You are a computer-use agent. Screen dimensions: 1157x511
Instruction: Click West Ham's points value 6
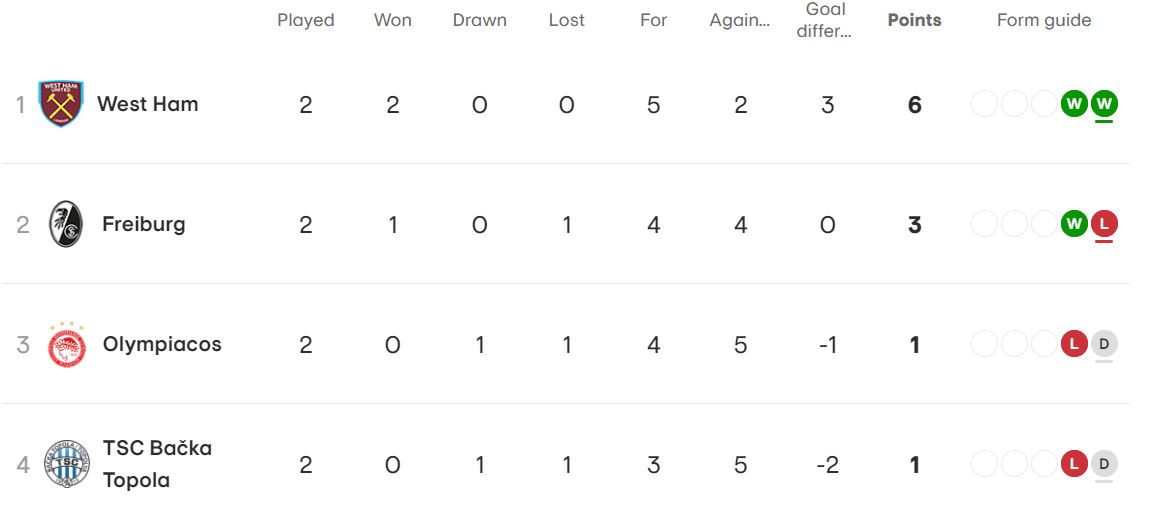[x=914, y=105]
